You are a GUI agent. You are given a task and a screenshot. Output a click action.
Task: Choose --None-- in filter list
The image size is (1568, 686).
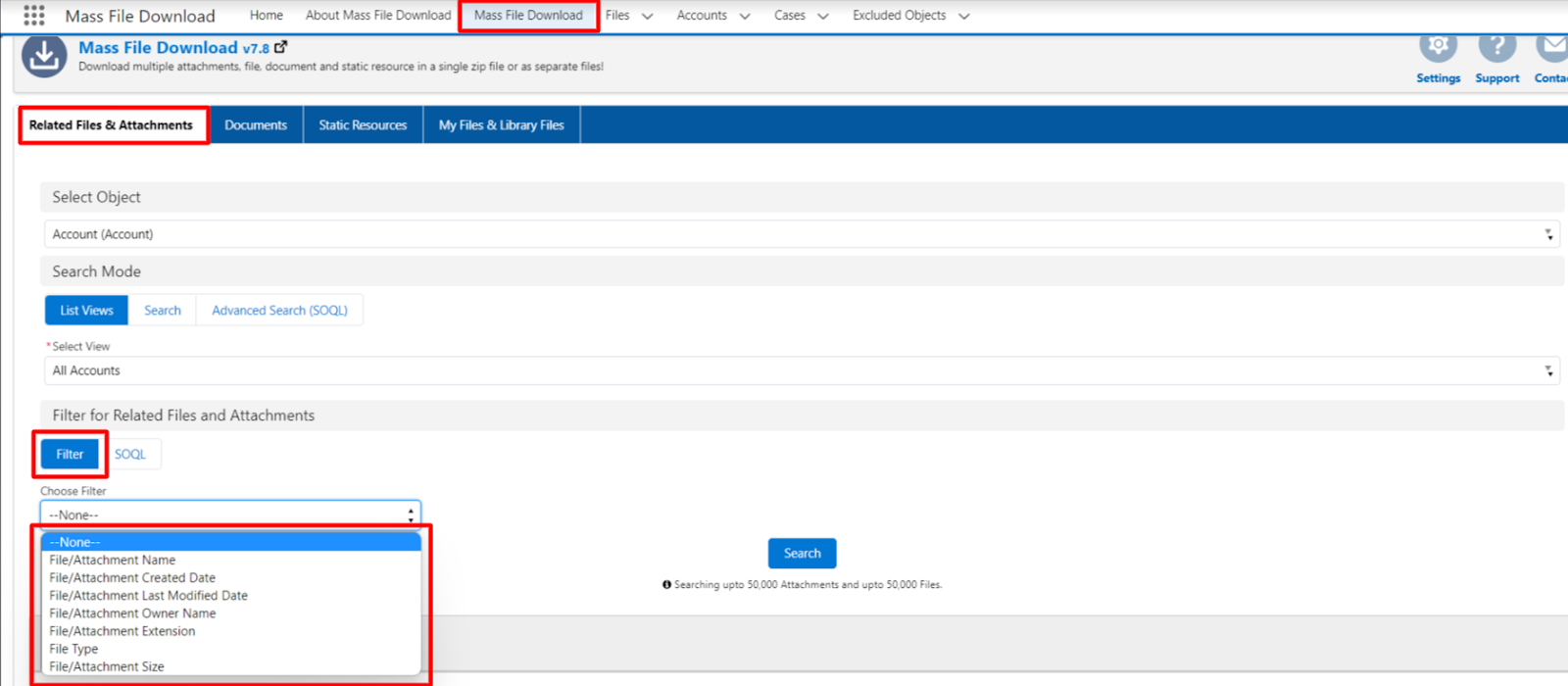(x=230, y=542)
